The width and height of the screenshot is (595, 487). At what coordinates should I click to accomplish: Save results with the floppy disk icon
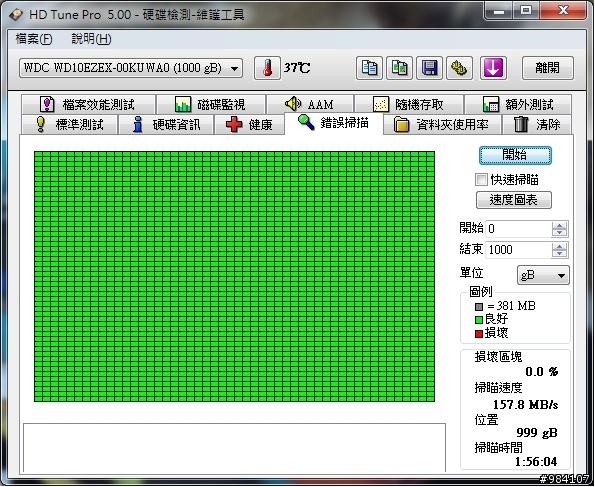[x=429, y=68]
